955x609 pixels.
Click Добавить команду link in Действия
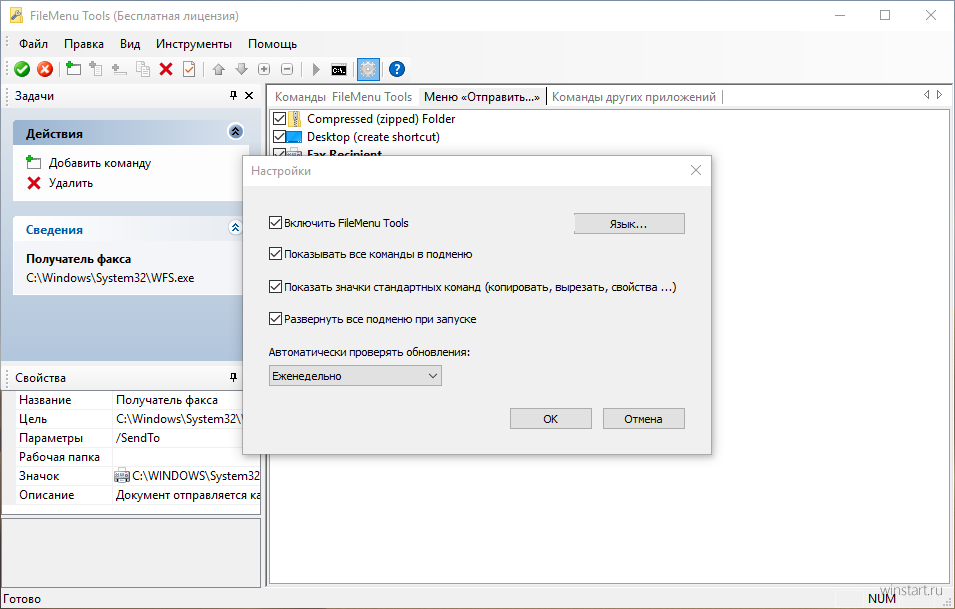pos(100,163)
